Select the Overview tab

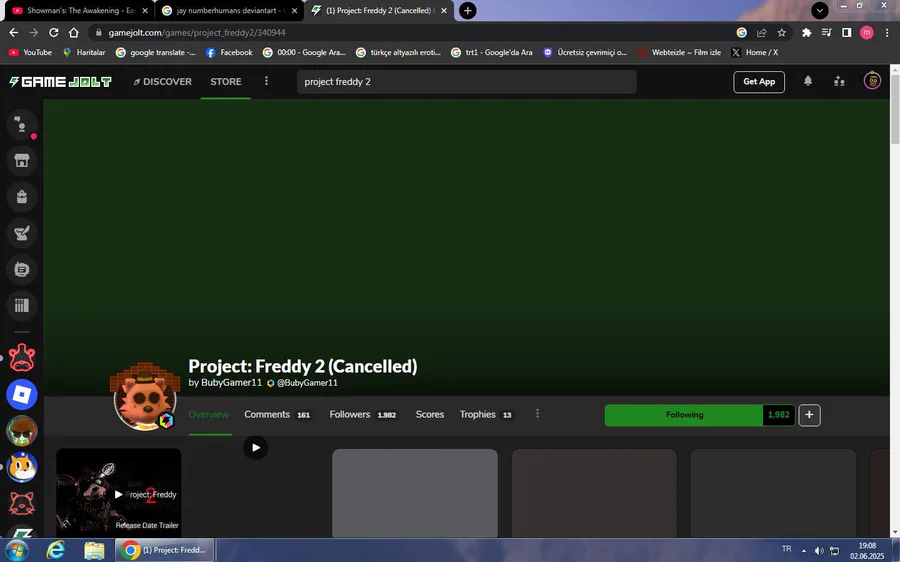pos(209,414)
